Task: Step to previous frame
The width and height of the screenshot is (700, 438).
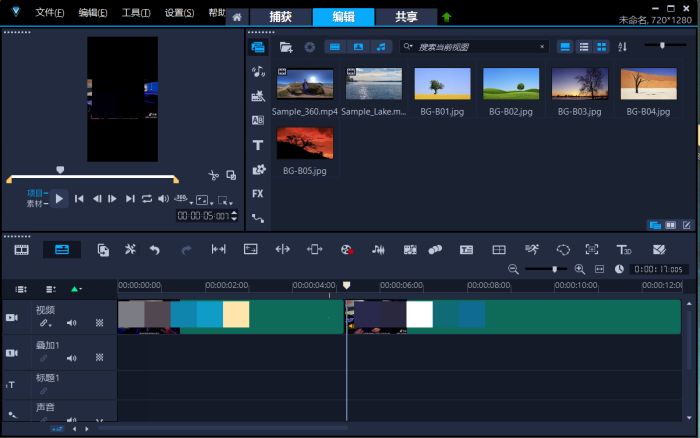Action: pos(96,199)
